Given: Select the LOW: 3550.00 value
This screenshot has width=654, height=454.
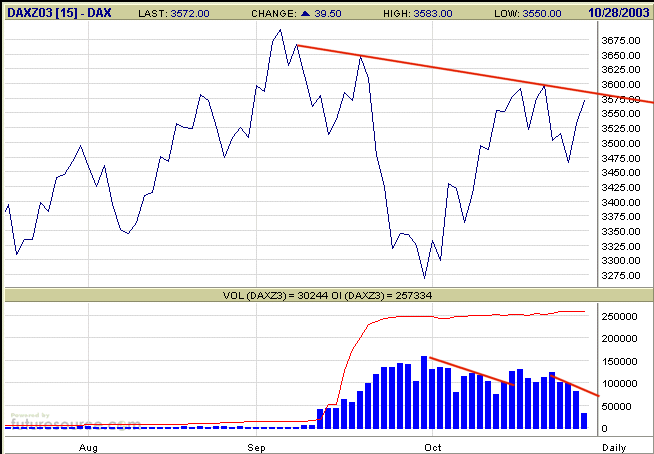Looking at the screenshot, I should tap(528, 13).
